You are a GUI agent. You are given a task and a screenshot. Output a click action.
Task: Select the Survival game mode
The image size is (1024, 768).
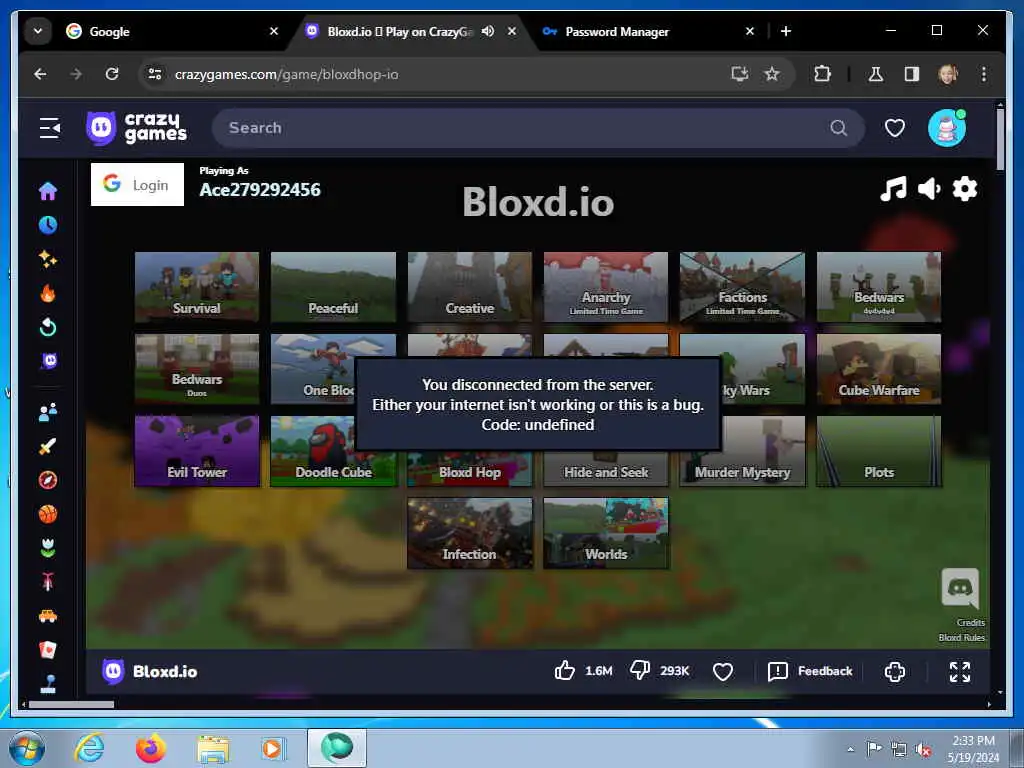[197, 287]
